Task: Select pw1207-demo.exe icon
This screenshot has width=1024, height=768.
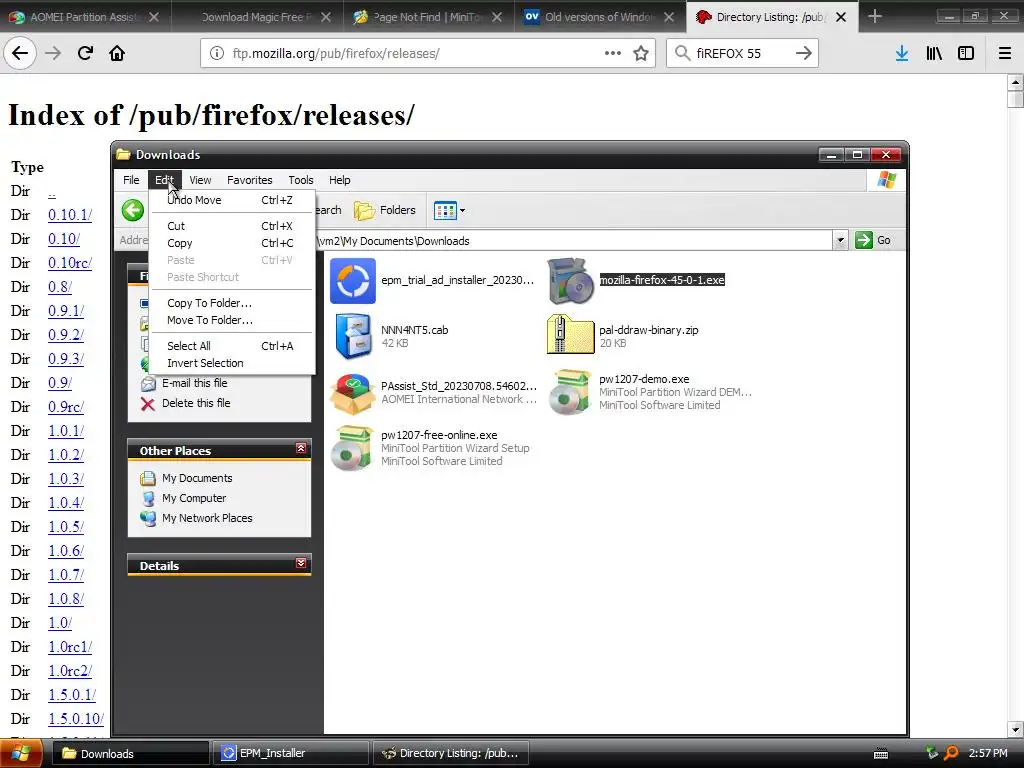Action: pos(570,392)
